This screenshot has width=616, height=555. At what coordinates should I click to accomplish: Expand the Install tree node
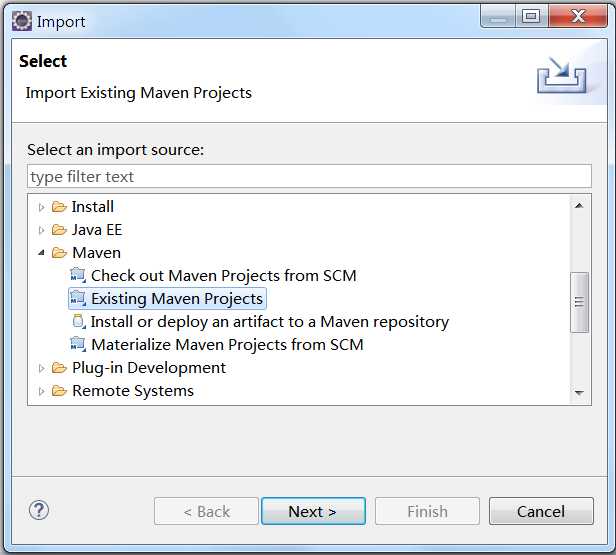pos(41,207)
